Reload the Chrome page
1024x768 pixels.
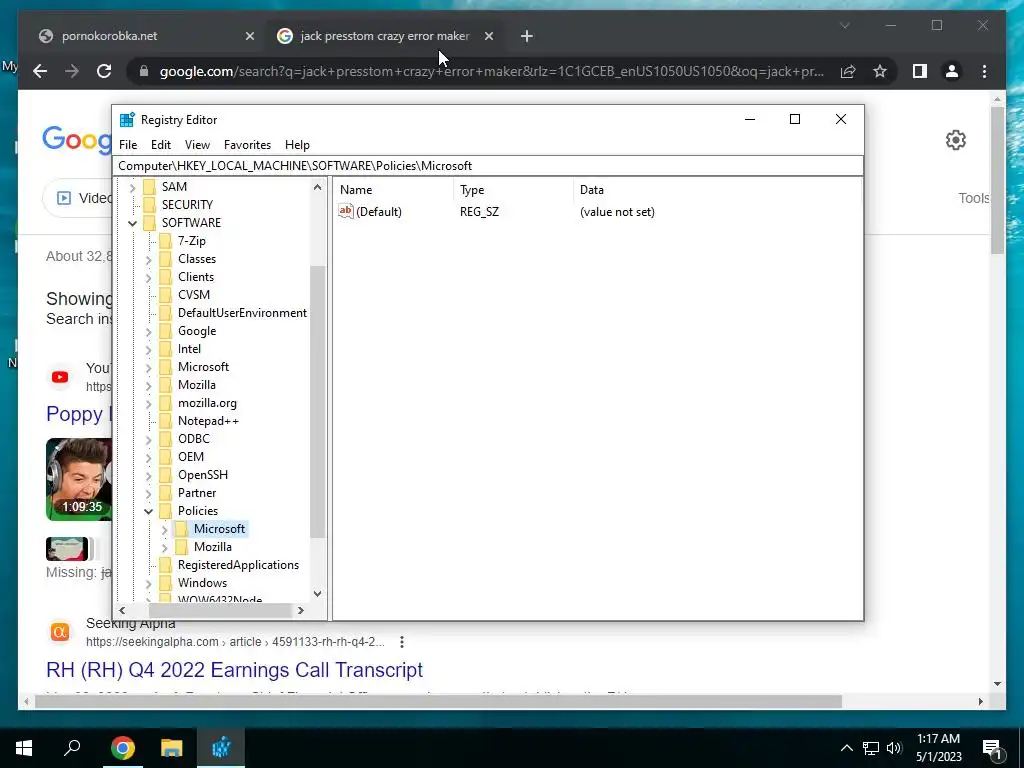[104, 71]
